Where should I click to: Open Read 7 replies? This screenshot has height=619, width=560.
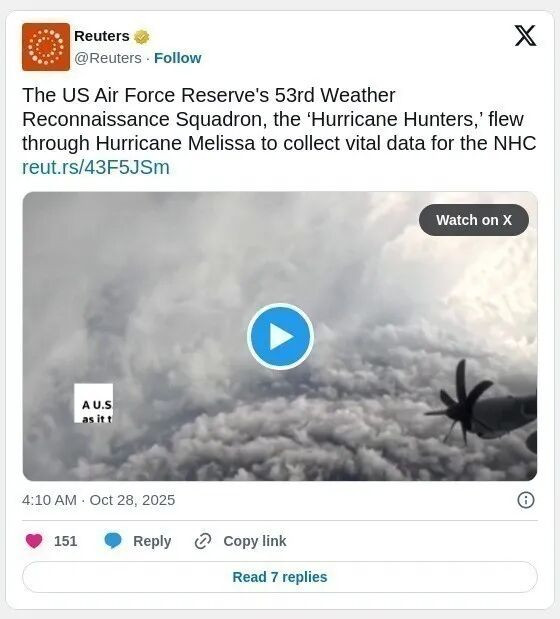(280, 577)
